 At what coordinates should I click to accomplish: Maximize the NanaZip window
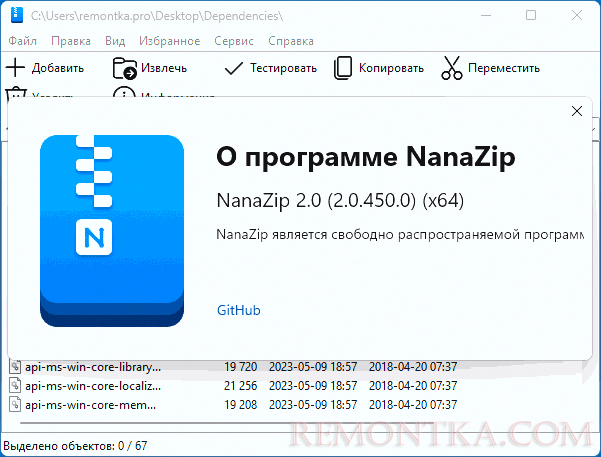[531, 15]
